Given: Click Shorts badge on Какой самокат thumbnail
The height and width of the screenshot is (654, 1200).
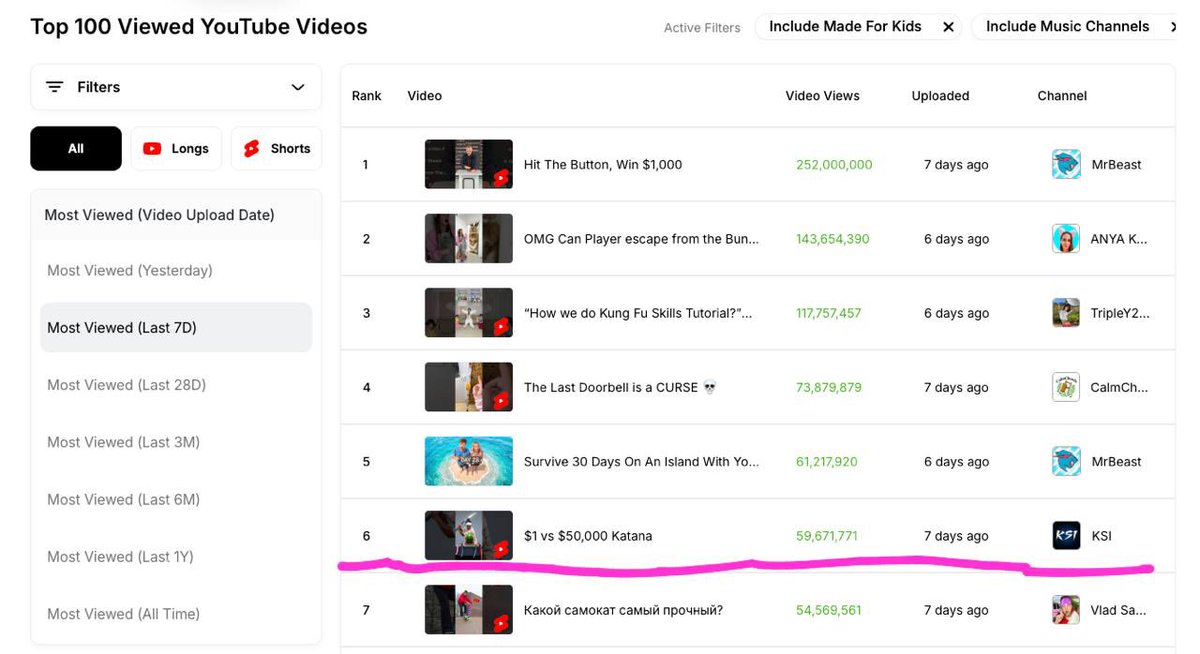Looking at the screenshot, I should click(501, 623).
